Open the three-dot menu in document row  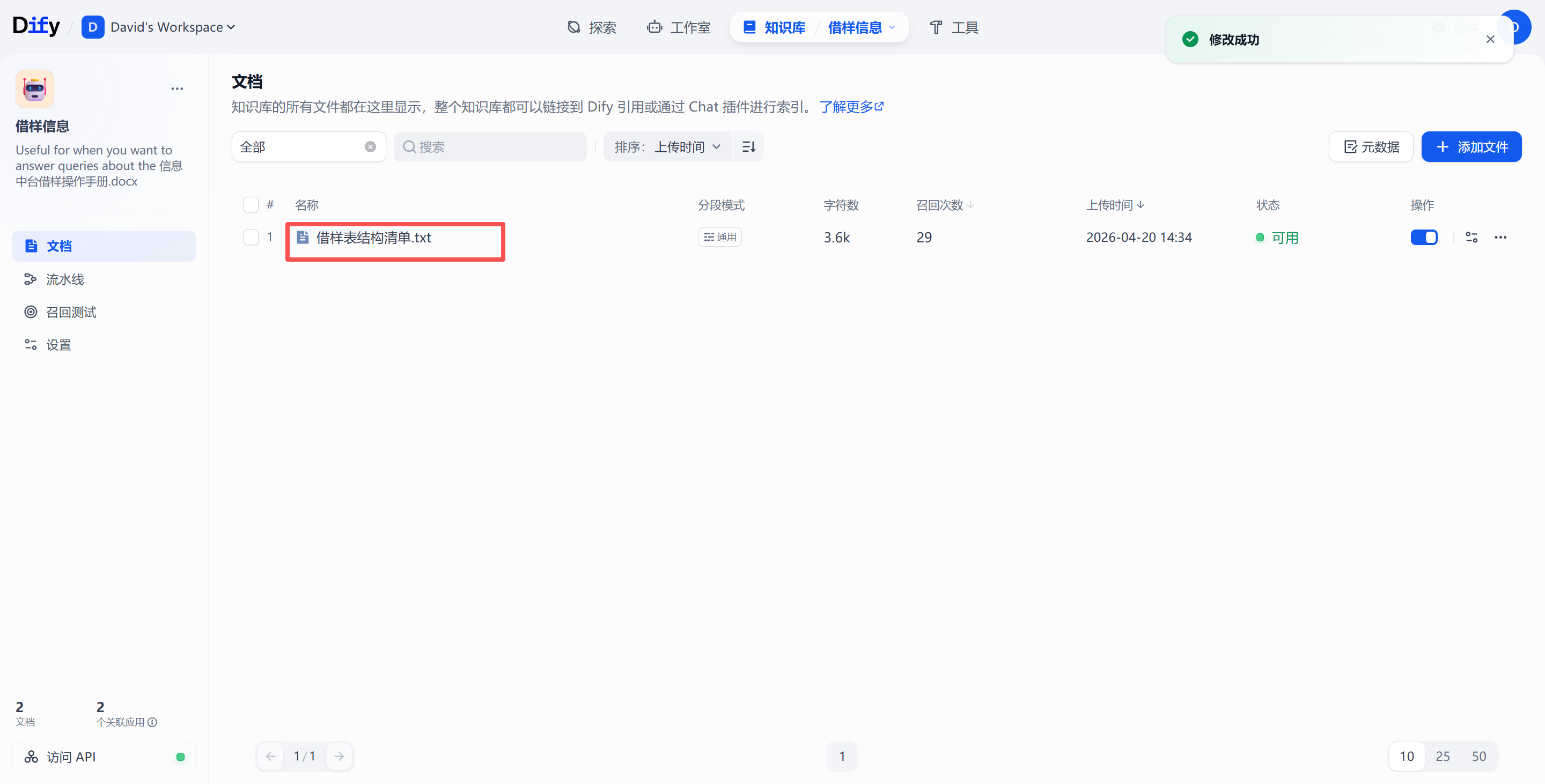pyautogui.click(x=1500, y=238)
